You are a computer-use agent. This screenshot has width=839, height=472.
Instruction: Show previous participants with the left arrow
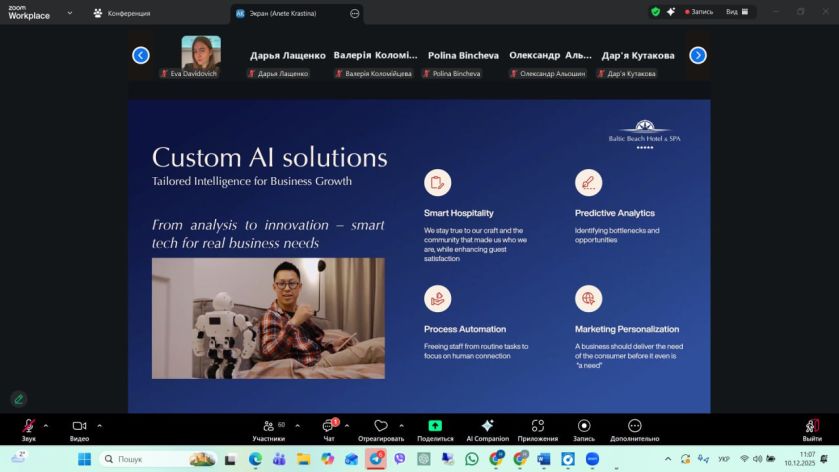point(141,55)
